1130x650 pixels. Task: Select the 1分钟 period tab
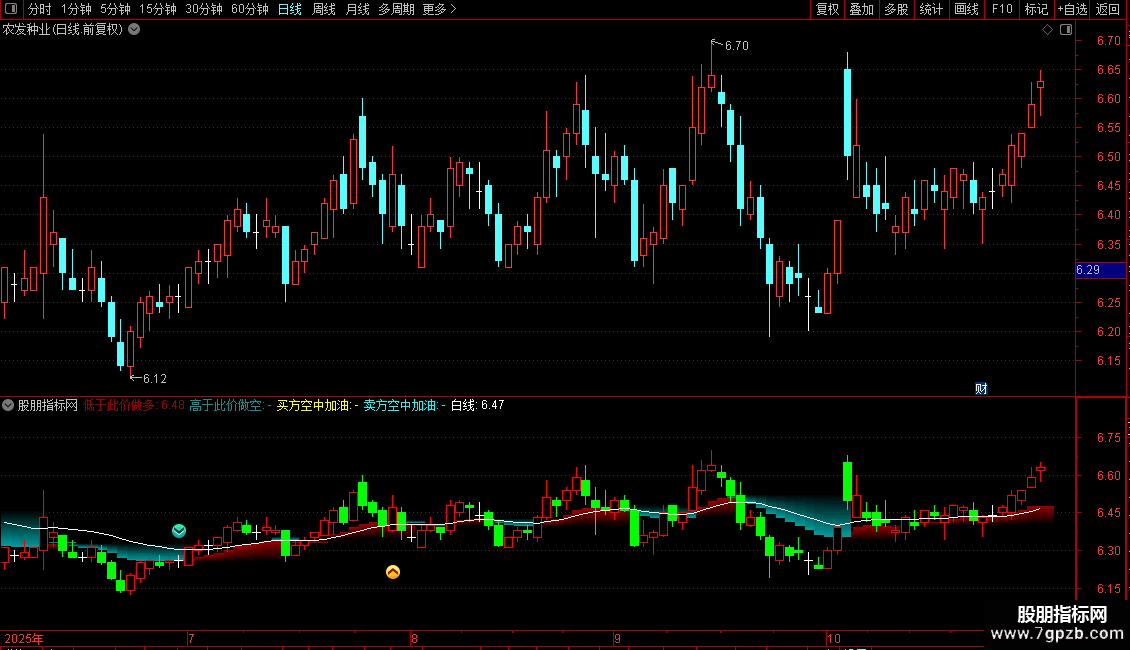click(x=76, y=9)
